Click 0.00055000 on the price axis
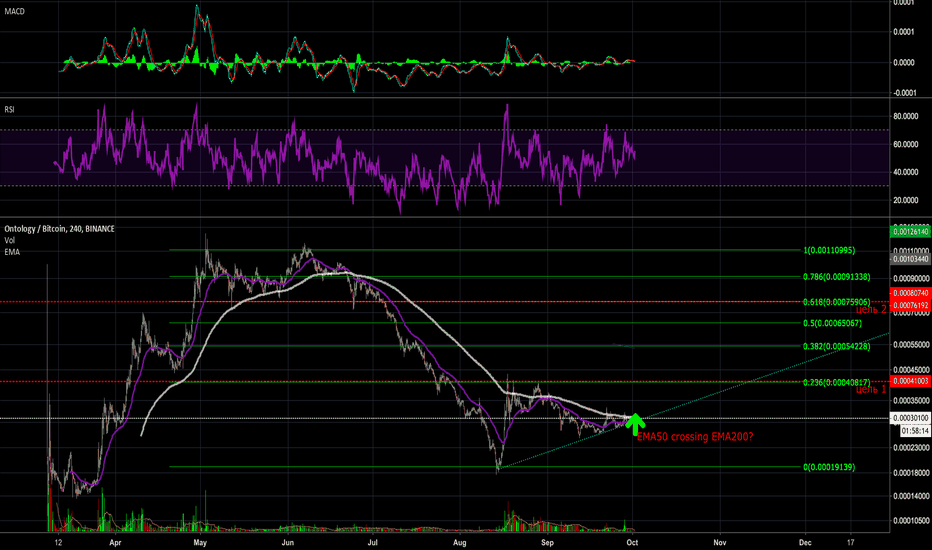Screen dimensions: 932x550 tap(911, 345)
